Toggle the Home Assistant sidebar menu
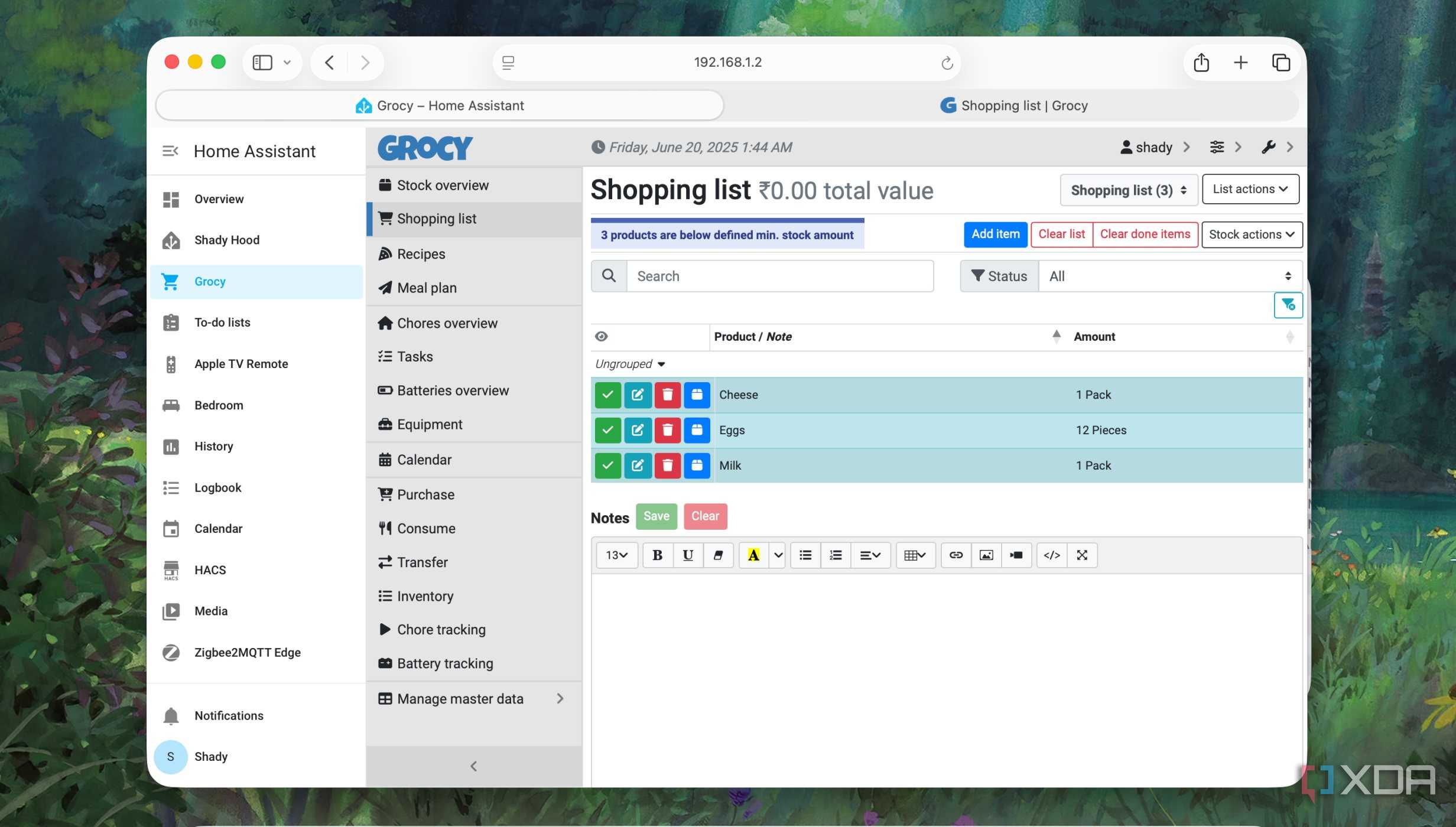Screen dimensions: 1456x827 click(x=170, y=151)
